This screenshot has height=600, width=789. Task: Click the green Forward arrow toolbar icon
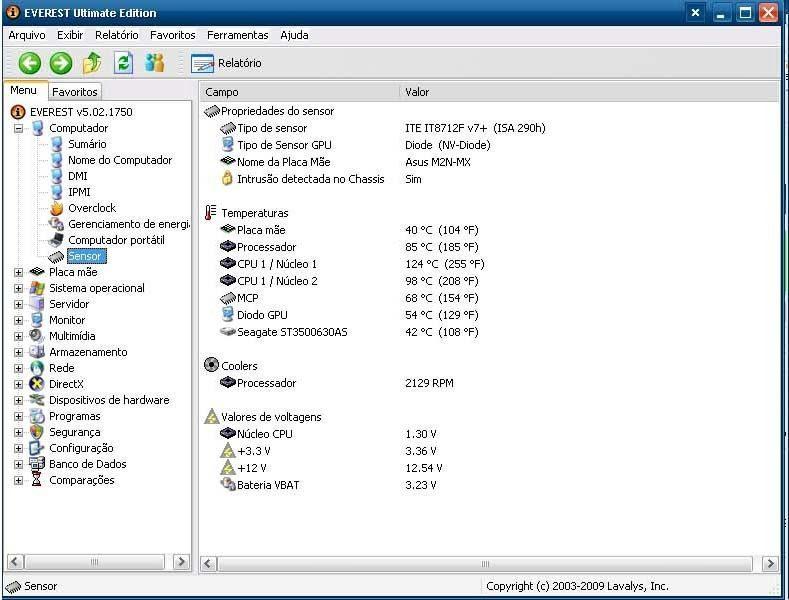point(61,63)
